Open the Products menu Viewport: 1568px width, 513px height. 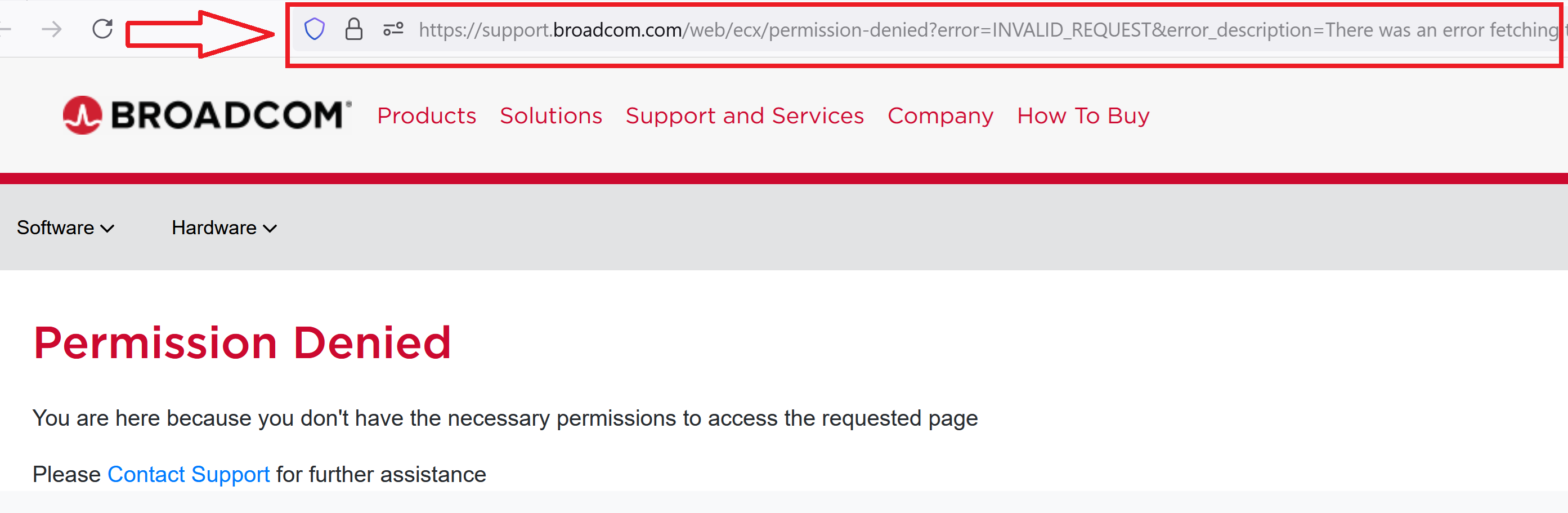(426, 115)
